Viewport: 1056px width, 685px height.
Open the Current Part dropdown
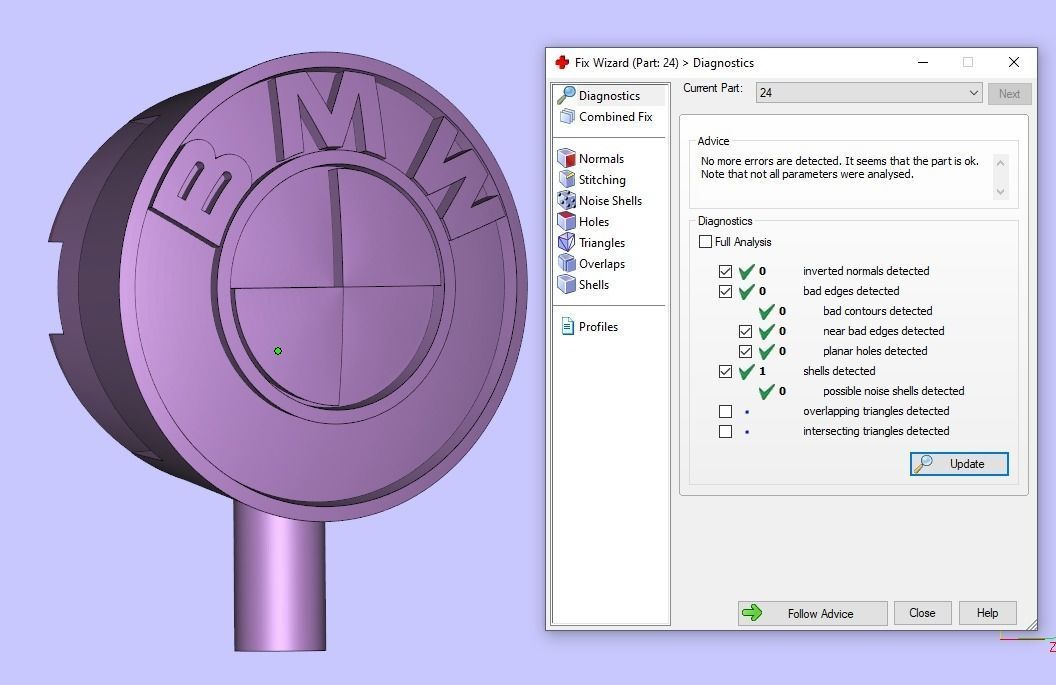[869, 93]
